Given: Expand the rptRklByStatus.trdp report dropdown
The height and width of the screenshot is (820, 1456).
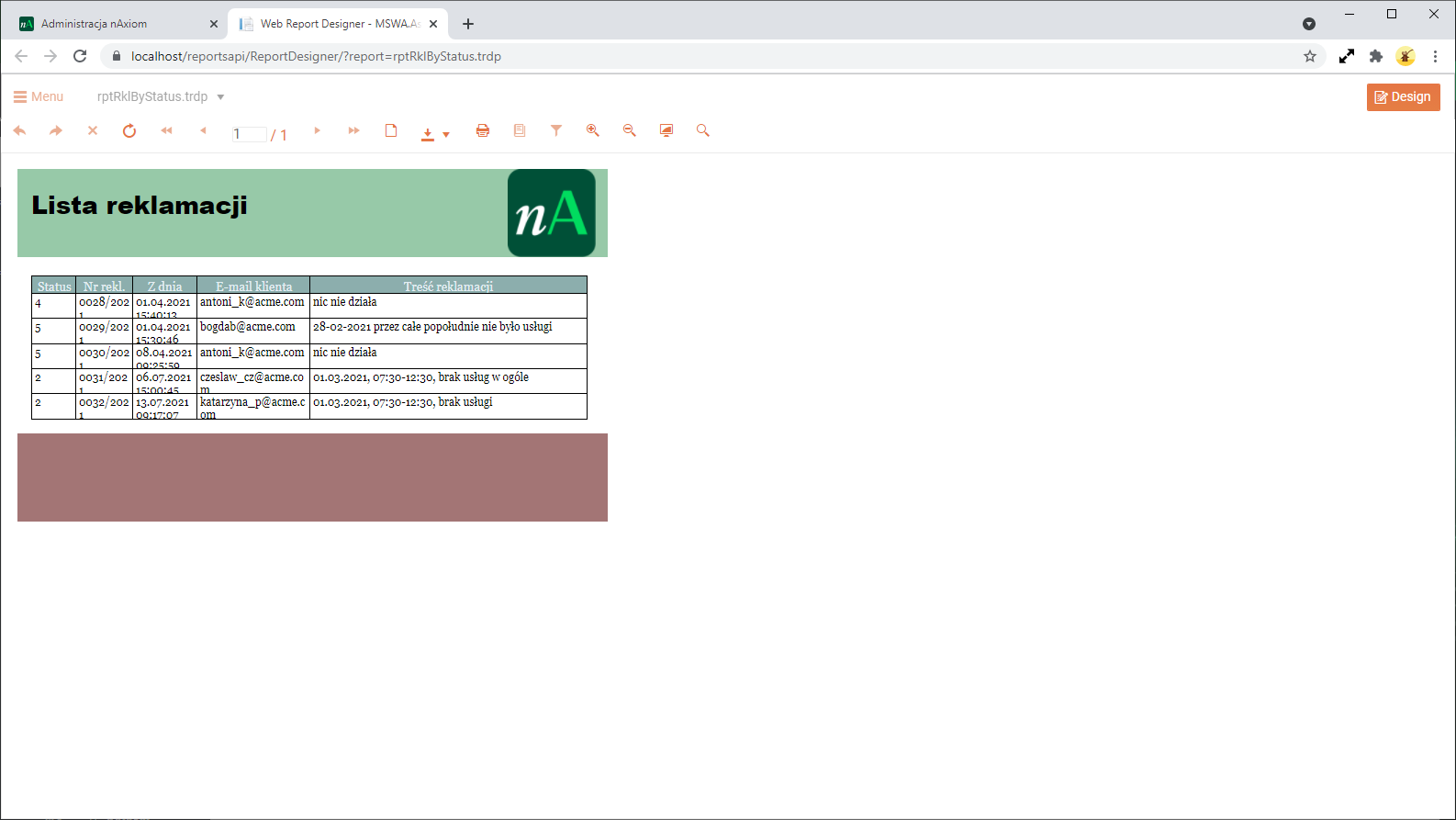Looking at the screenshot, I should pos(220,97).
